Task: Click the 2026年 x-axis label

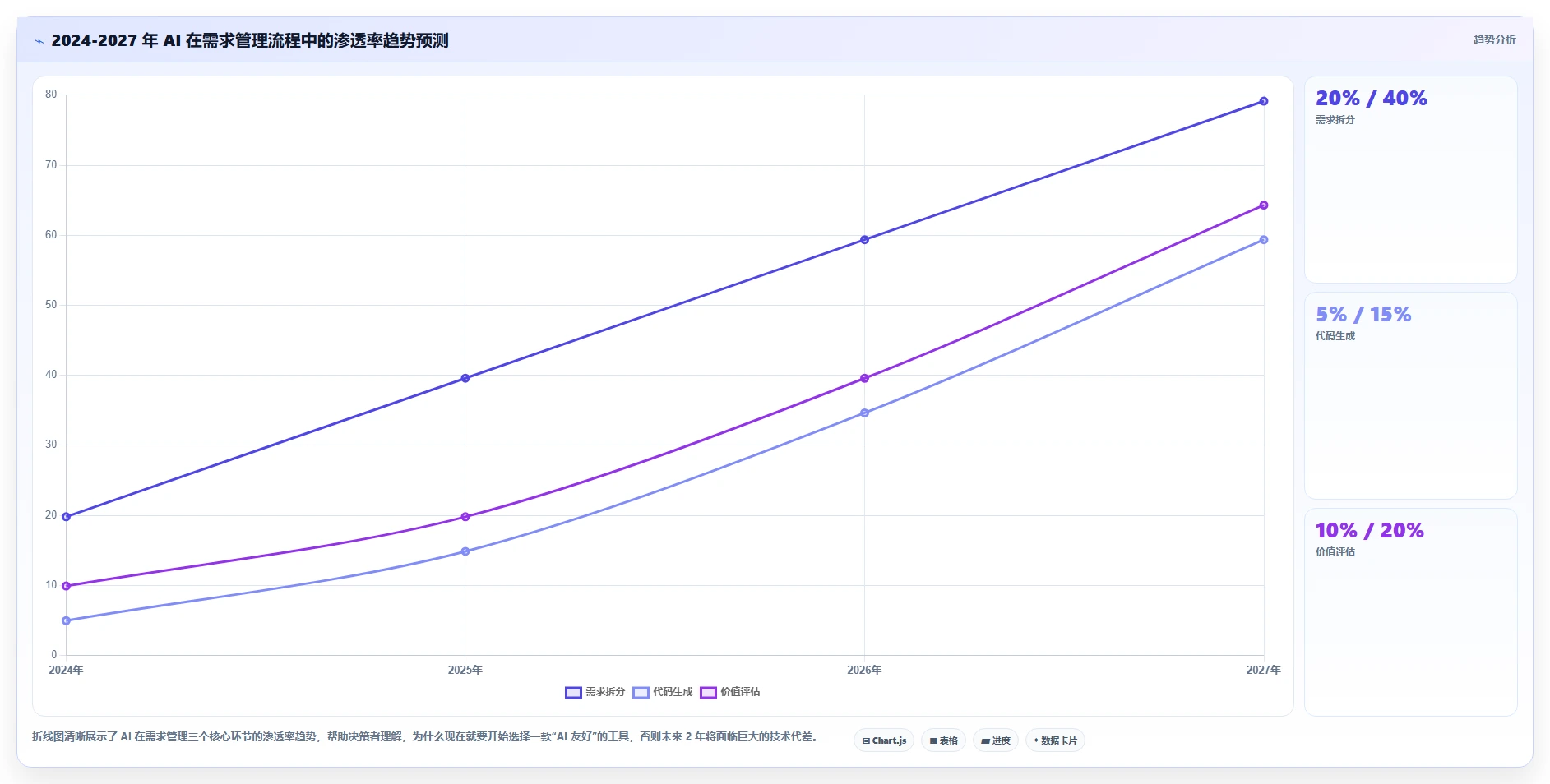Action: [864, 670]
